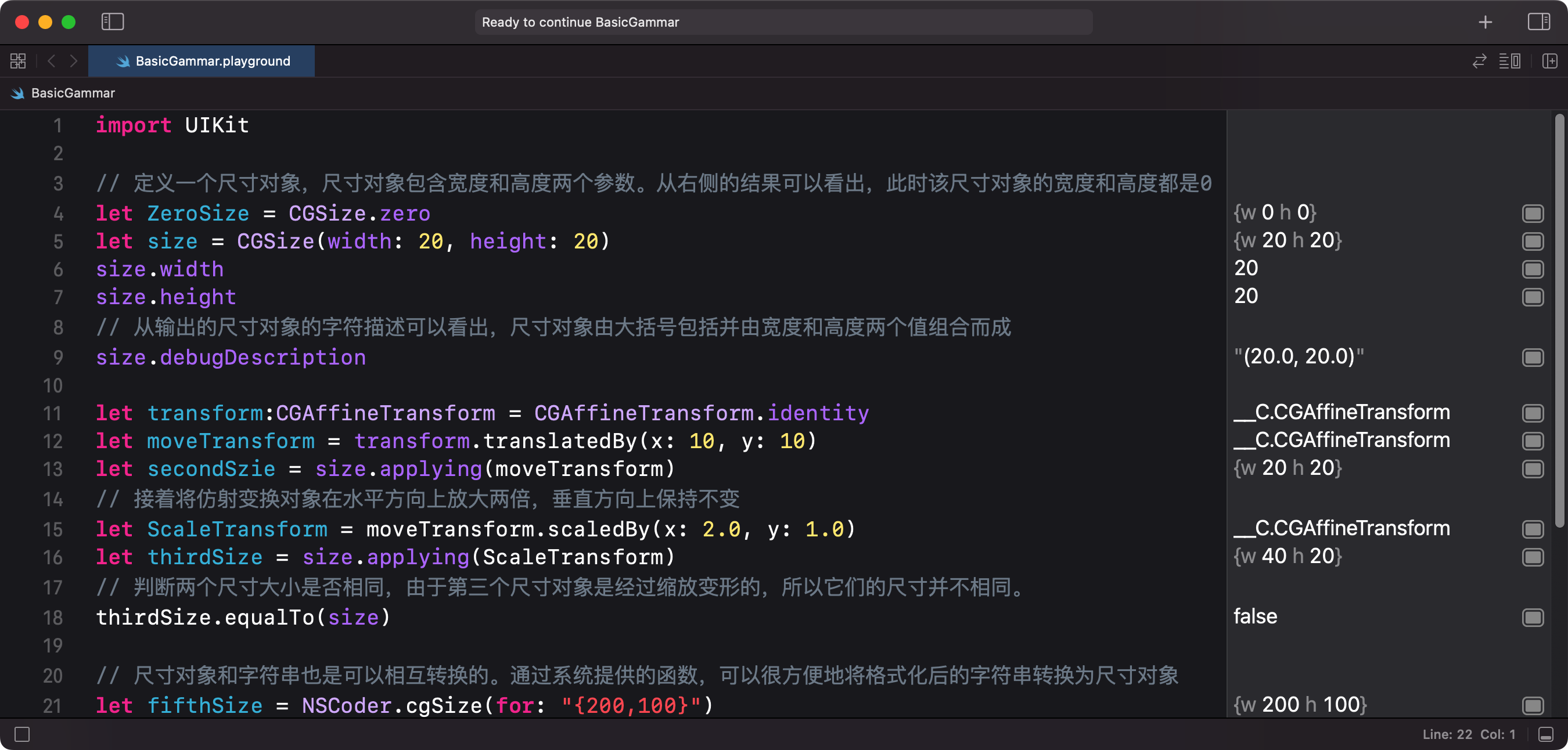Add a new editor tab with plus

(1485, 22)
